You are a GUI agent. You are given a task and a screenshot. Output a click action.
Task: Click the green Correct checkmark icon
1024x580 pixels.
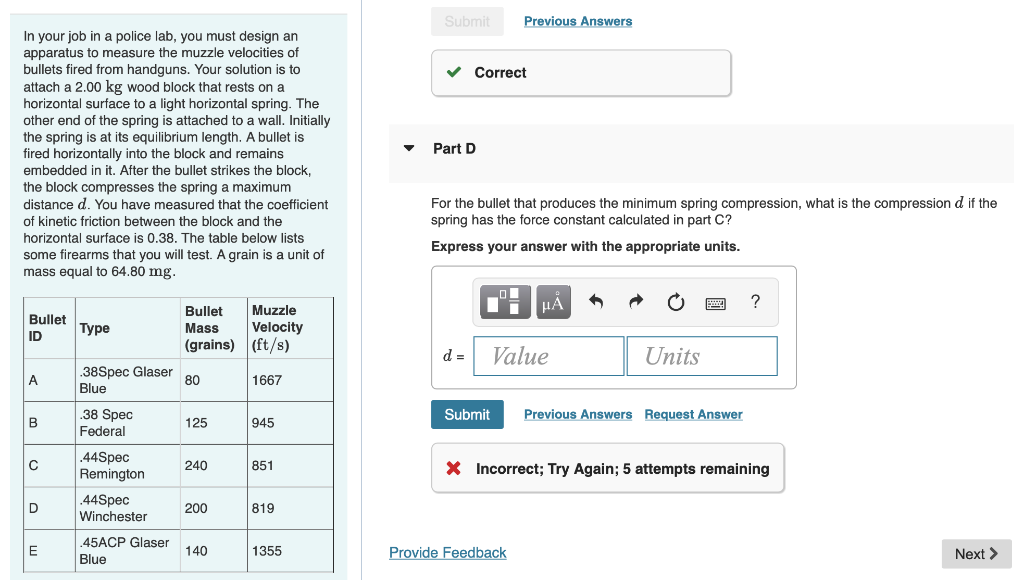tap(454, 72)
